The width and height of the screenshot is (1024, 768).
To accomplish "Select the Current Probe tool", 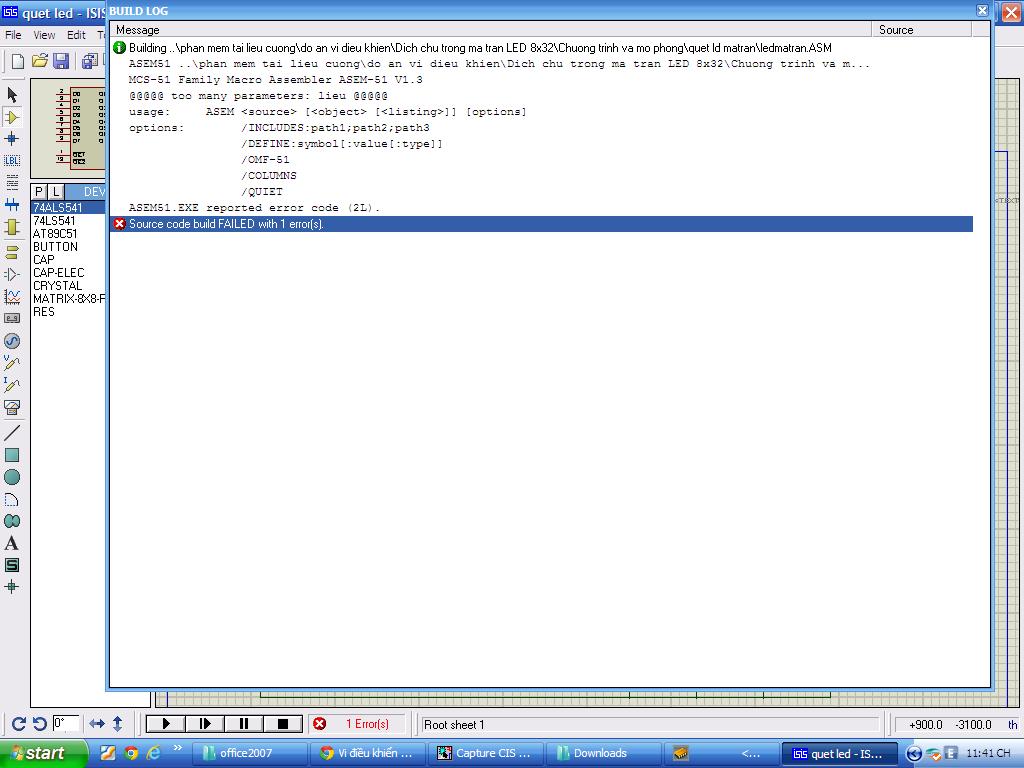I will tap(12, 385).
